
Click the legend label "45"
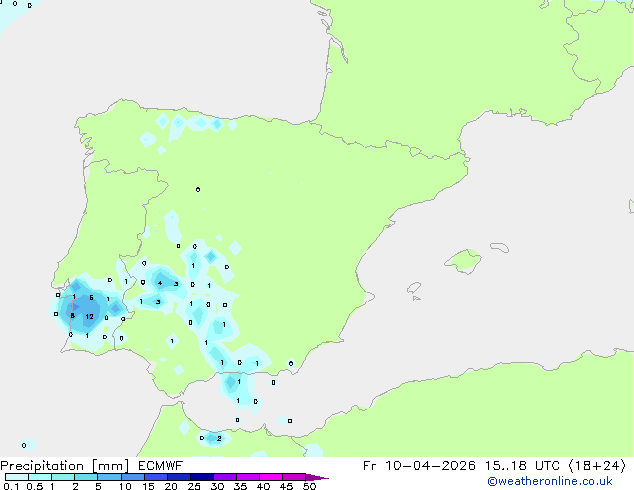pos(286,486)
